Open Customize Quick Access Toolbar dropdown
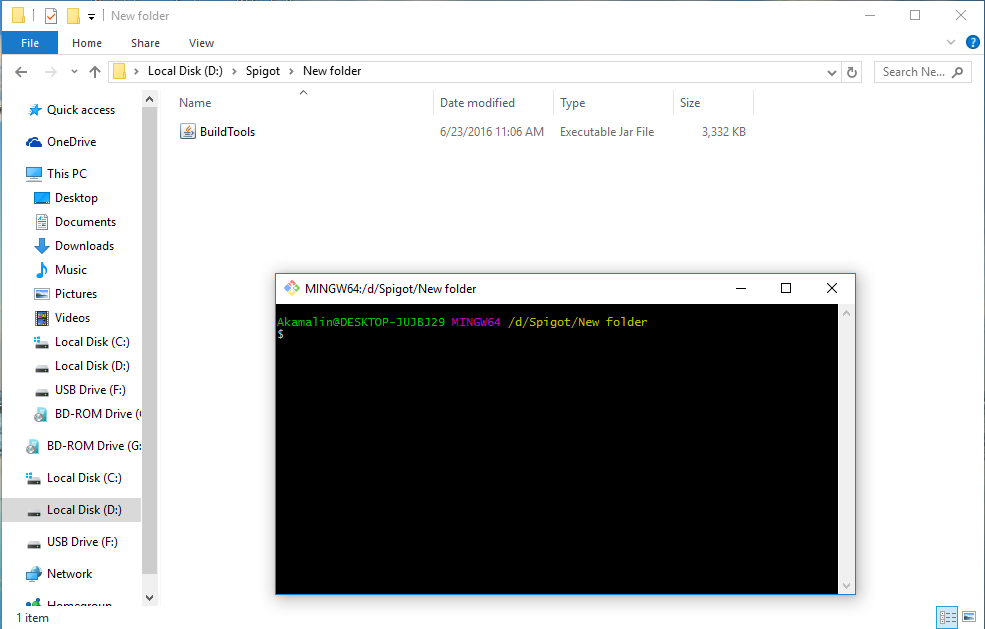 [x=91, y=16]
